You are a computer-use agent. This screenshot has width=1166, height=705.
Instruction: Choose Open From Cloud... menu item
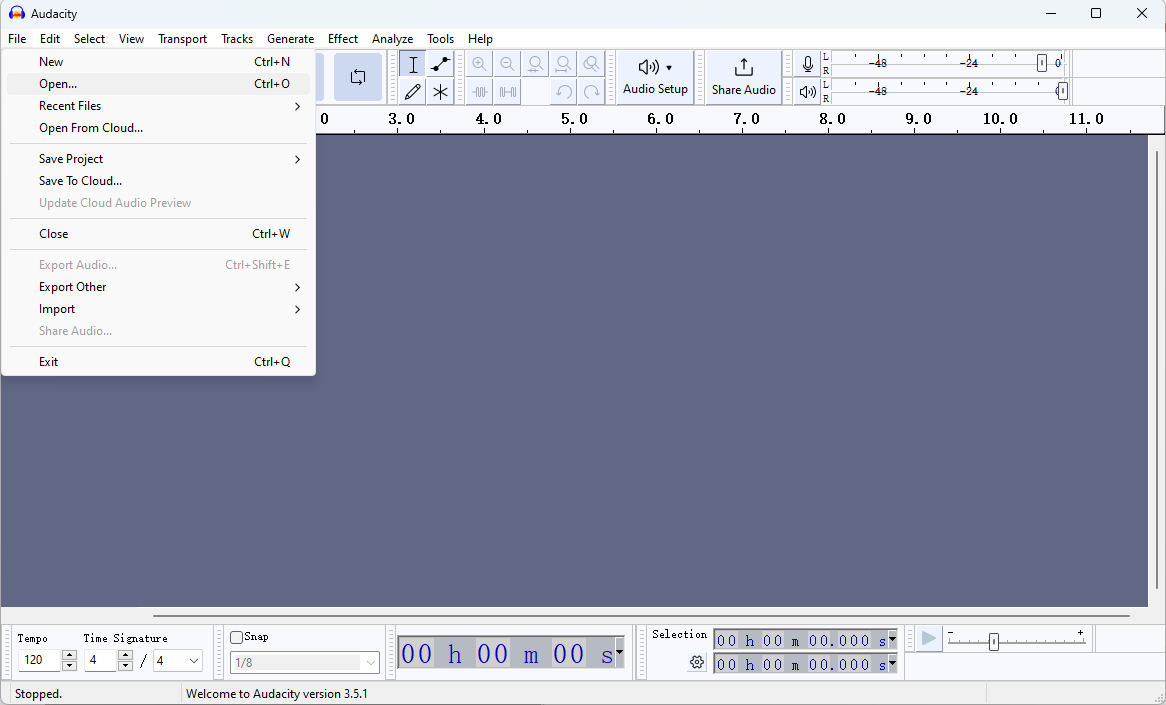(158, 128)
